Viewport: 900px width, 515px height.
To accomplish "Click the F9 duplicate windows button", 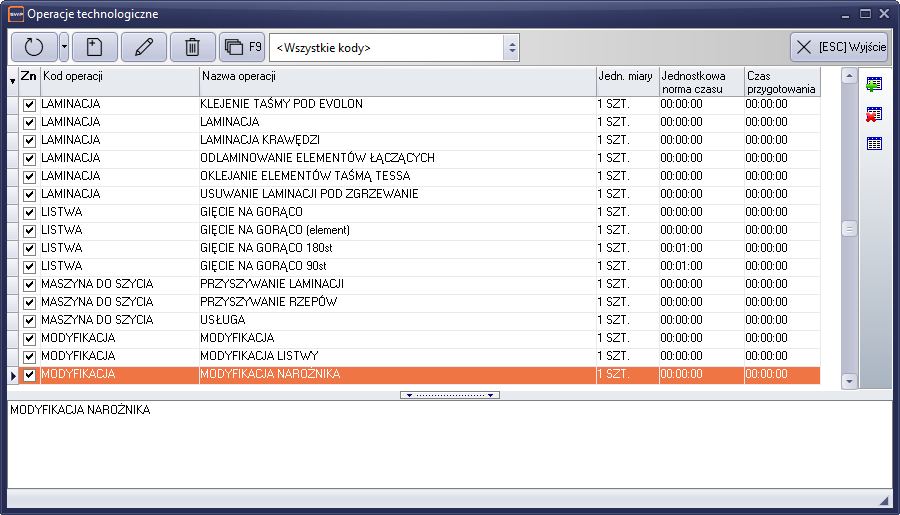I will pyautogui.click(x=242, y=47).
